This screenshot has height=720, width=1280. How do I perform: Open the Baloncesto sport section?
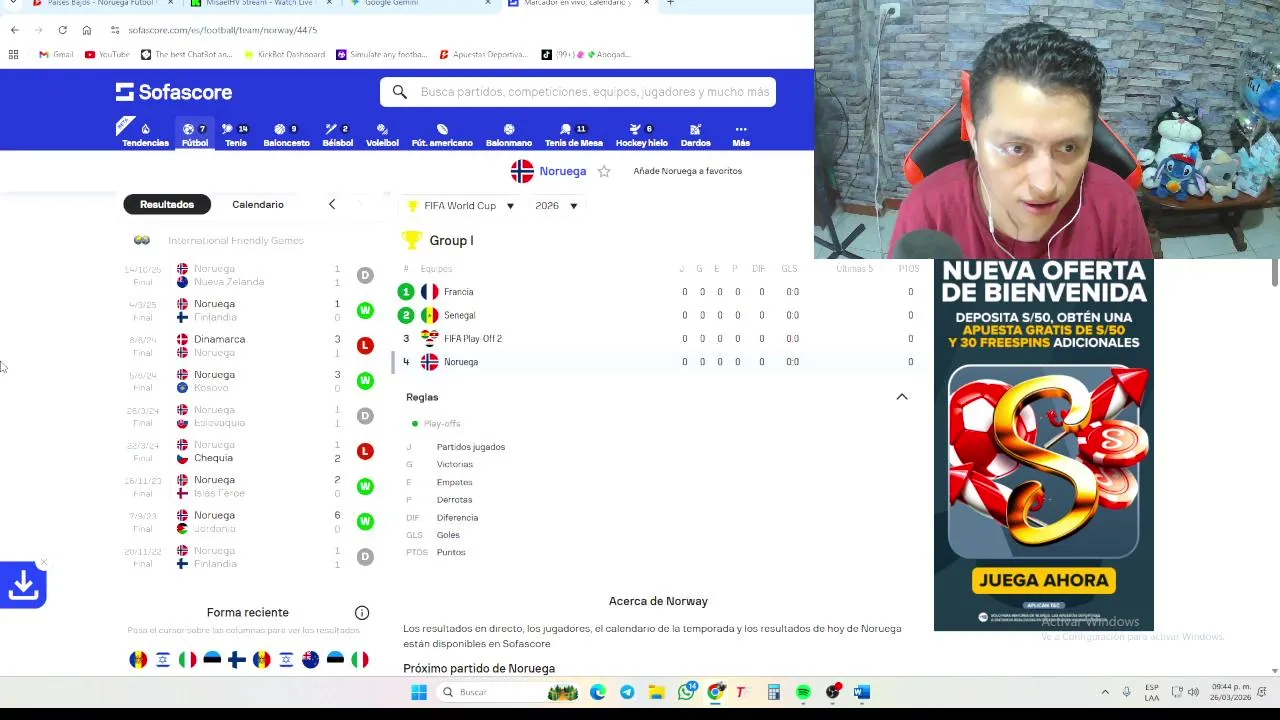click(286, 135)
